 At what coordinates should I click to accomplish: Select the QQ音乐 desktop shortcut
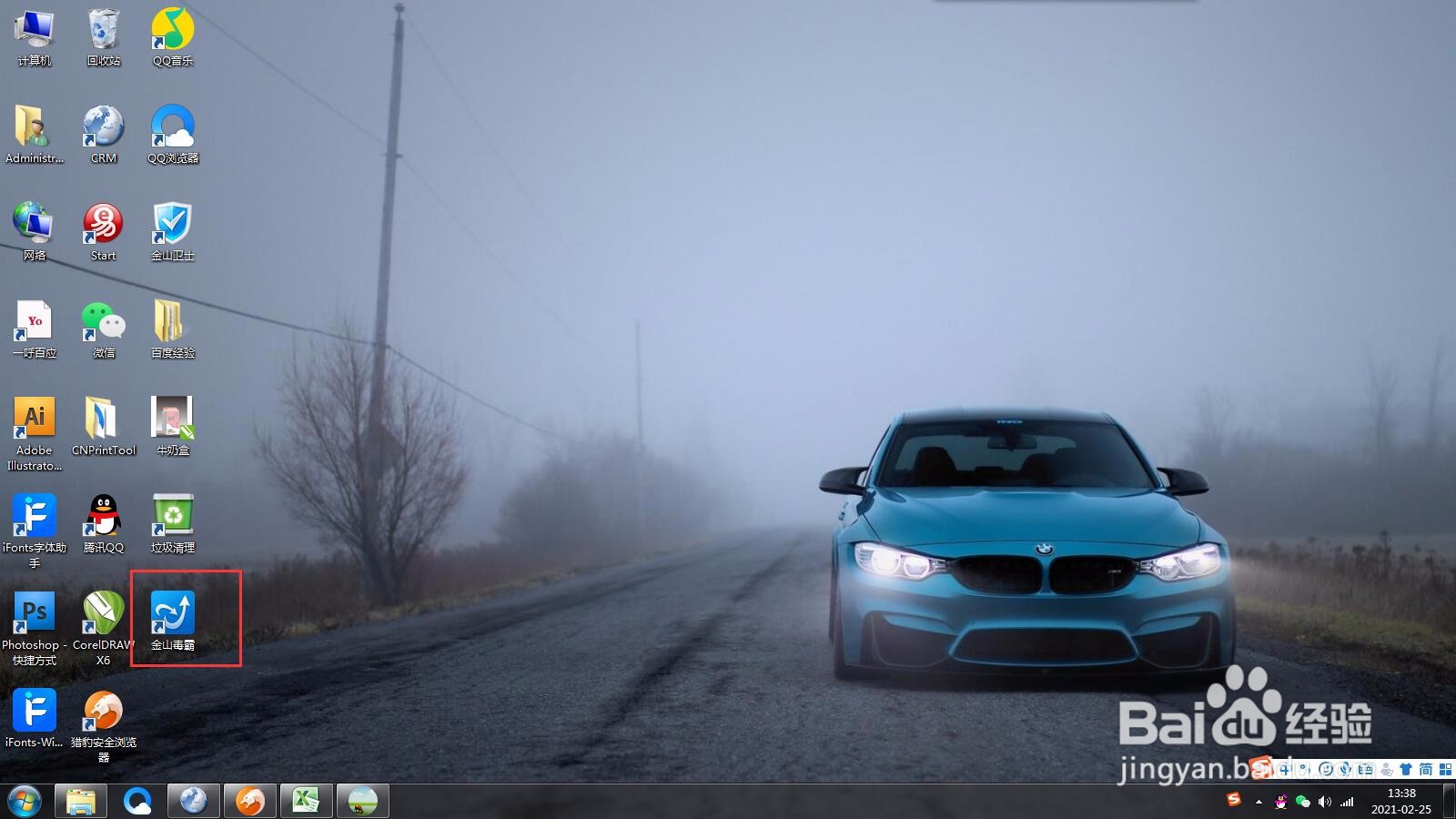(173, 38)
